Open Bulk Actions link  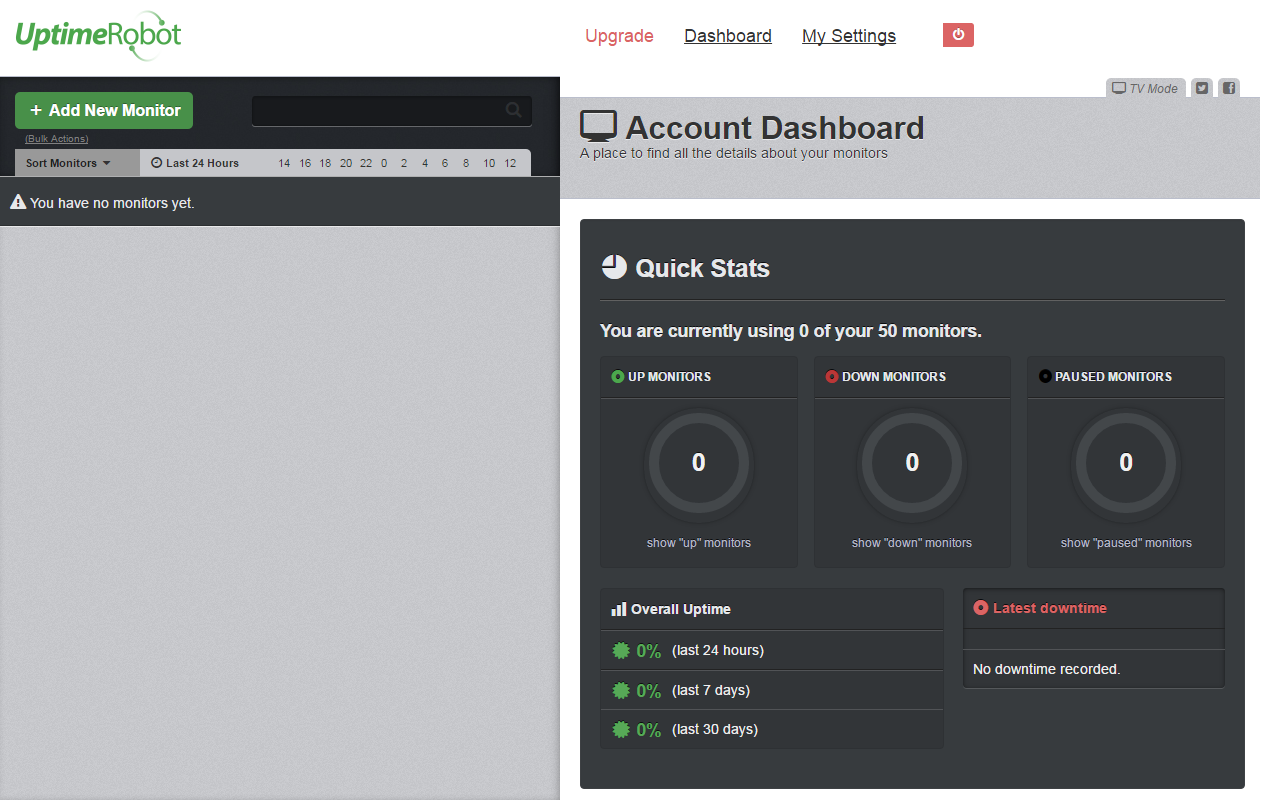click(x=57, y=139)
